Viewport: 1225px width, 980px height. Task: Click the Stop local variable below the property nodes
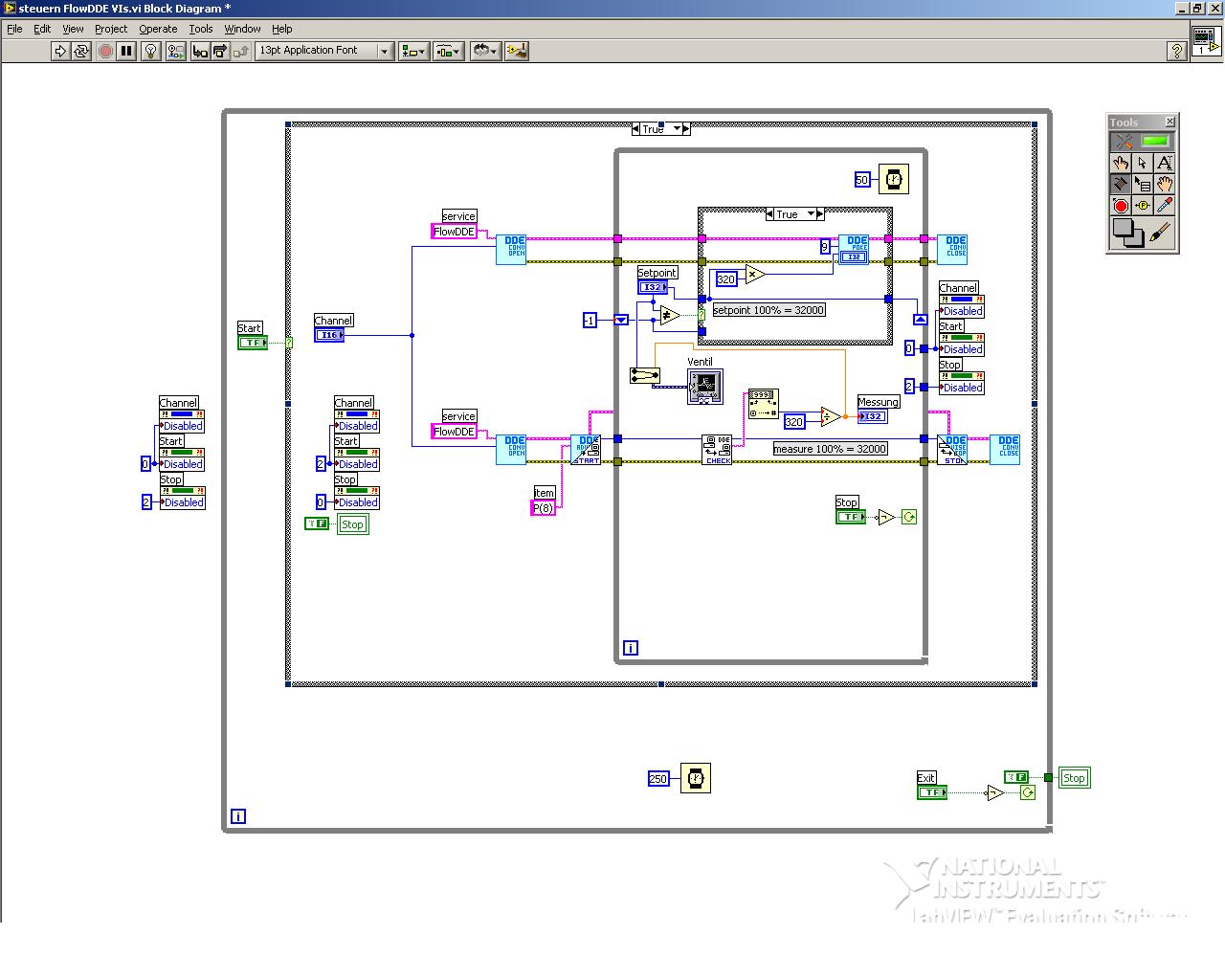tap(352, 524)
